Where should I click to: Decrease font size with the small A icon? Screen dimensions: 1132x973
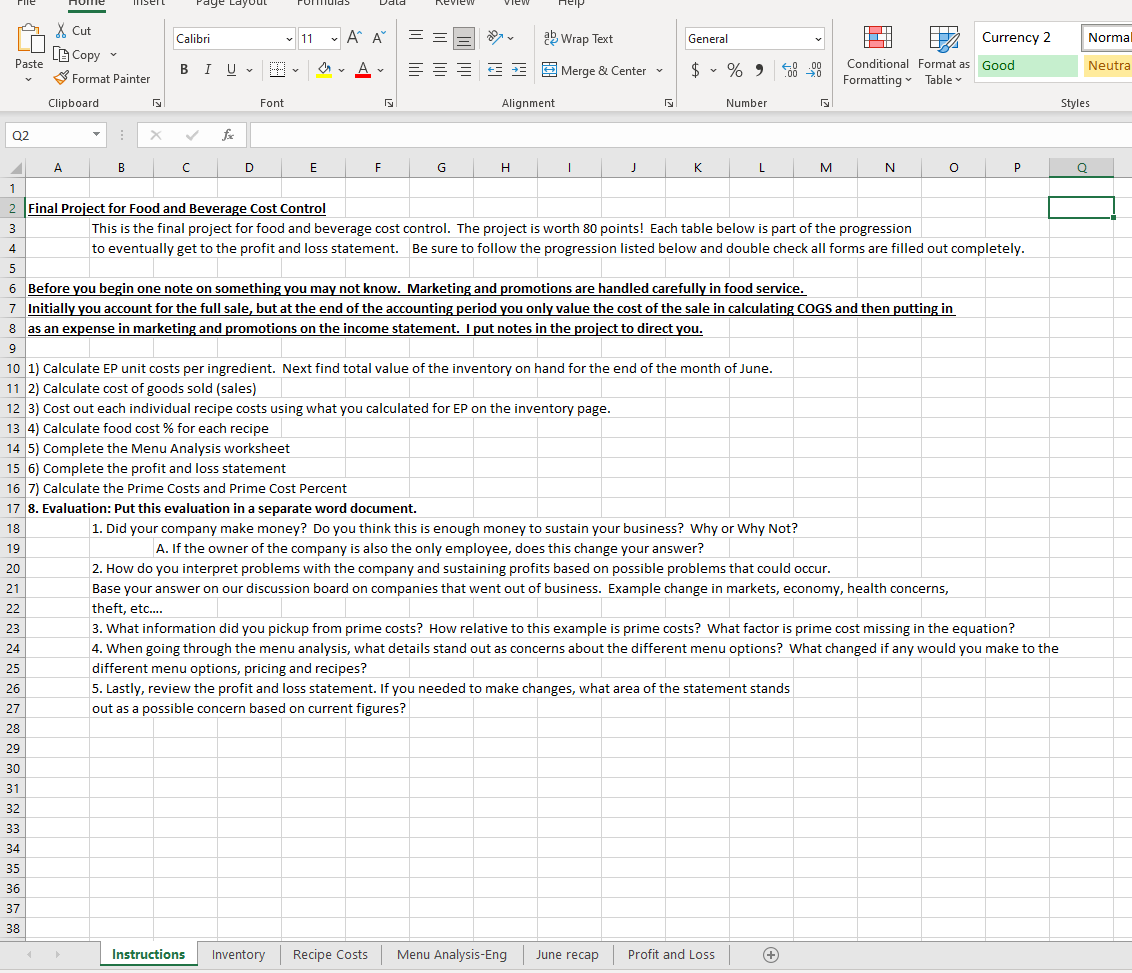point(378,38)
